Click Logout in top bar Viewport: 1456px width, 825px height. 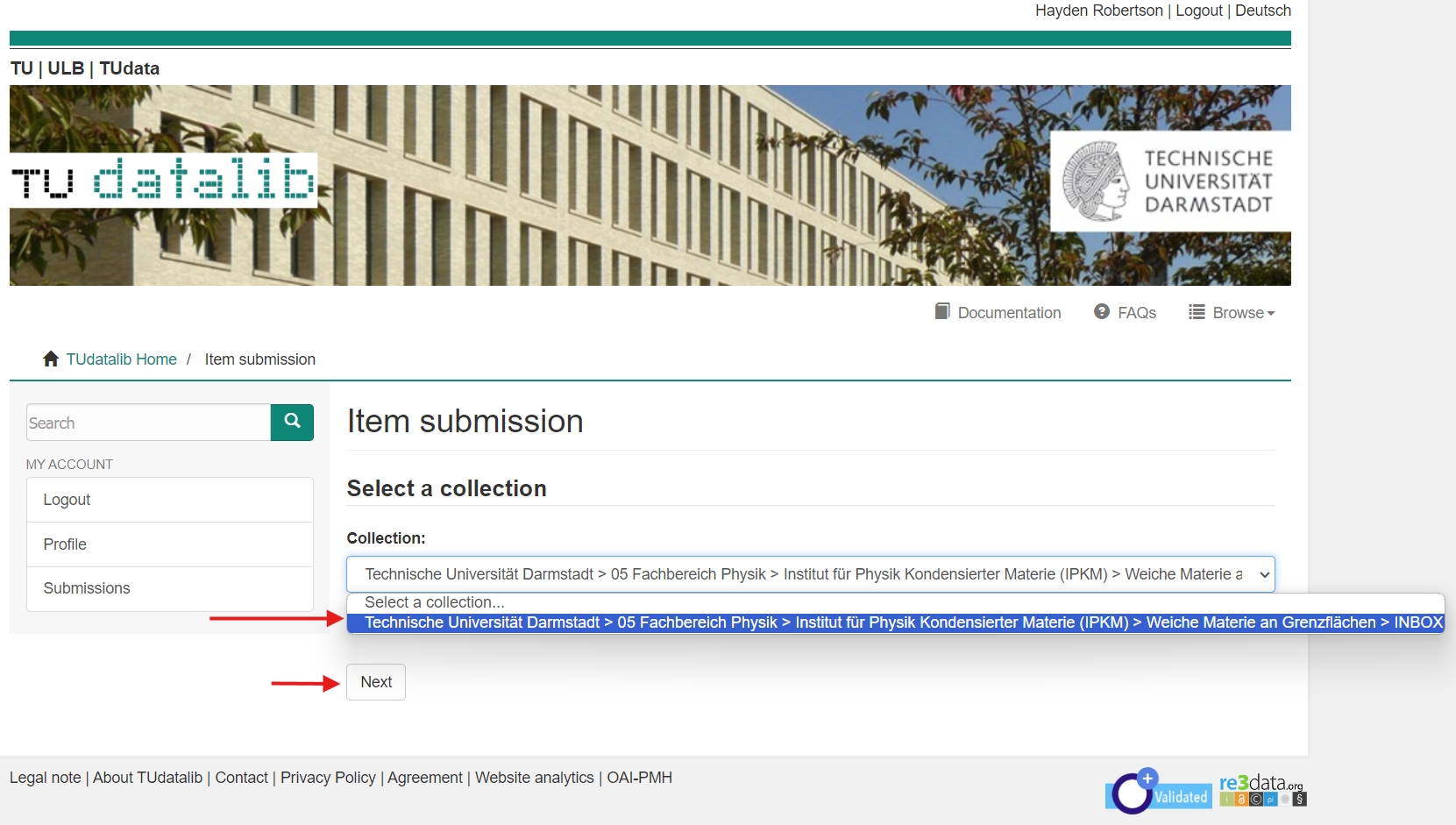1199,11
